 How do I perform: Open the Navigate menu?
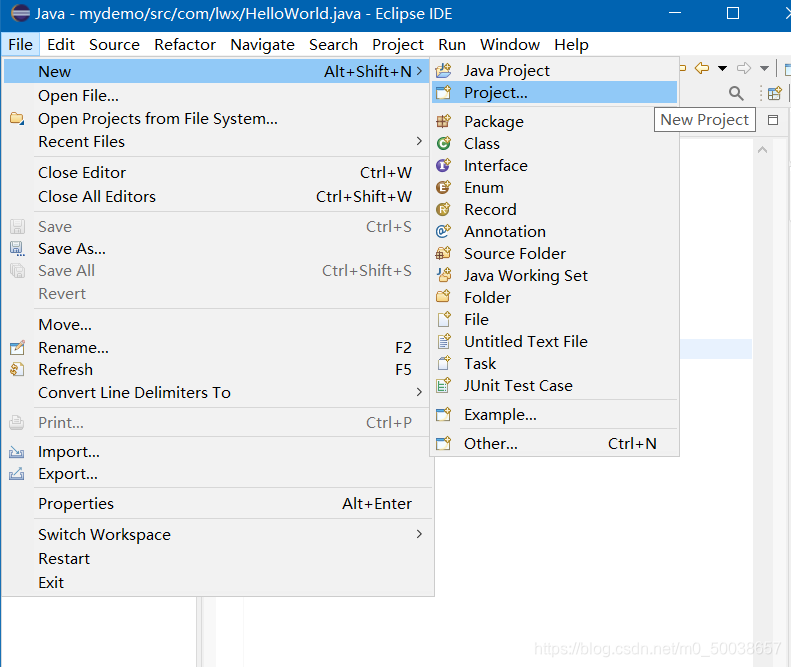[262, 44]
